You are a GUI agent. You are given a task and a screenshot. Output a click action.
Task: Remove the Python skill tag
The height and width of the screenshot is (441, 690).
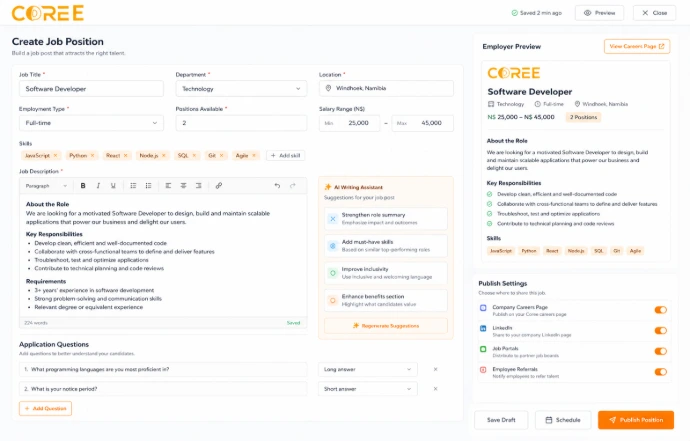(x=92, y=155)
